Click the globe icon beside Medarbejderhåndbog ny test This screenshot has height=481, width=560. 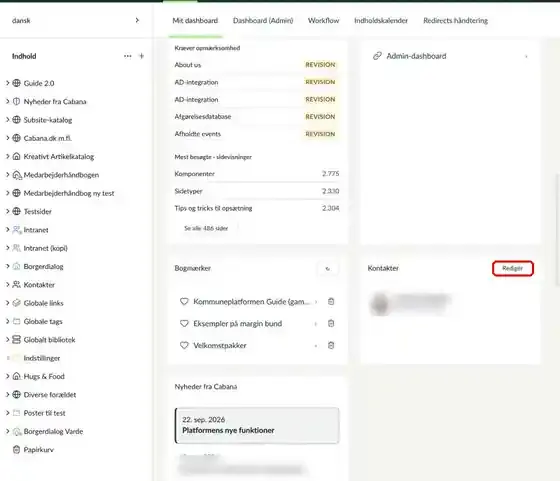16,193
